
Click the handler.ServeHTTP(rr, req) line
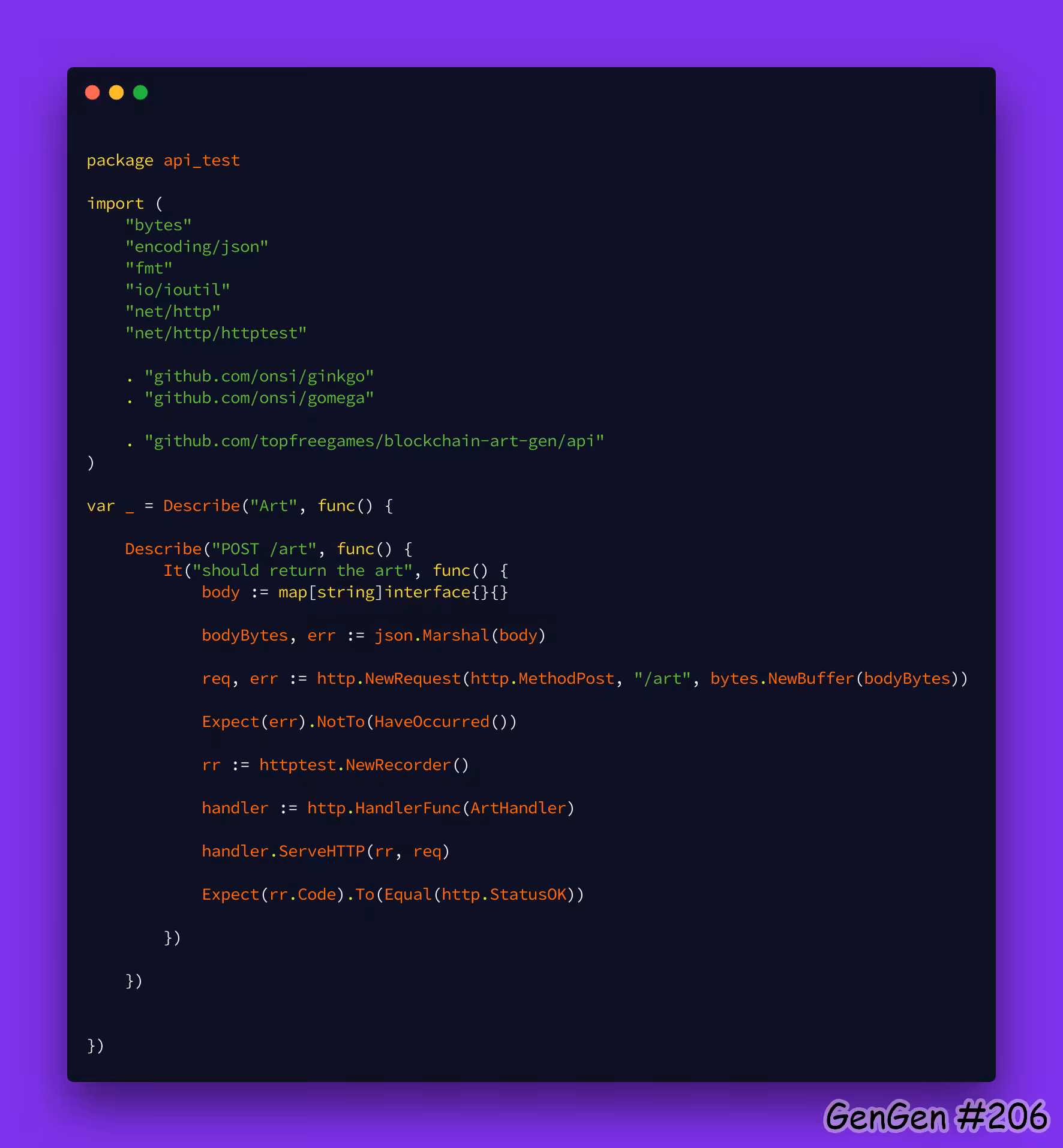coord(326,852)
